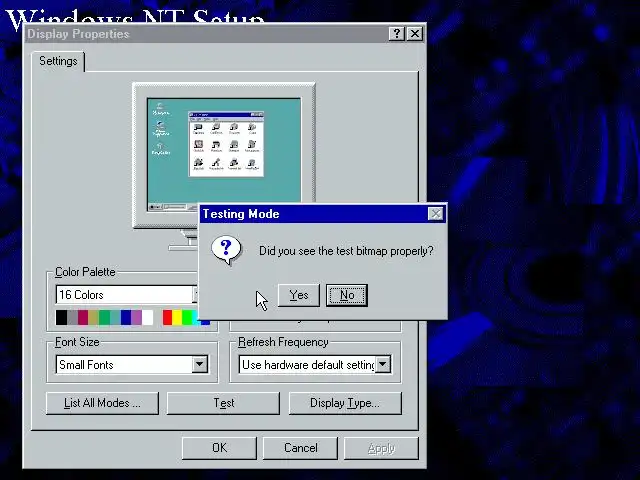Click the help question button in Display Properties

point(396,33)
